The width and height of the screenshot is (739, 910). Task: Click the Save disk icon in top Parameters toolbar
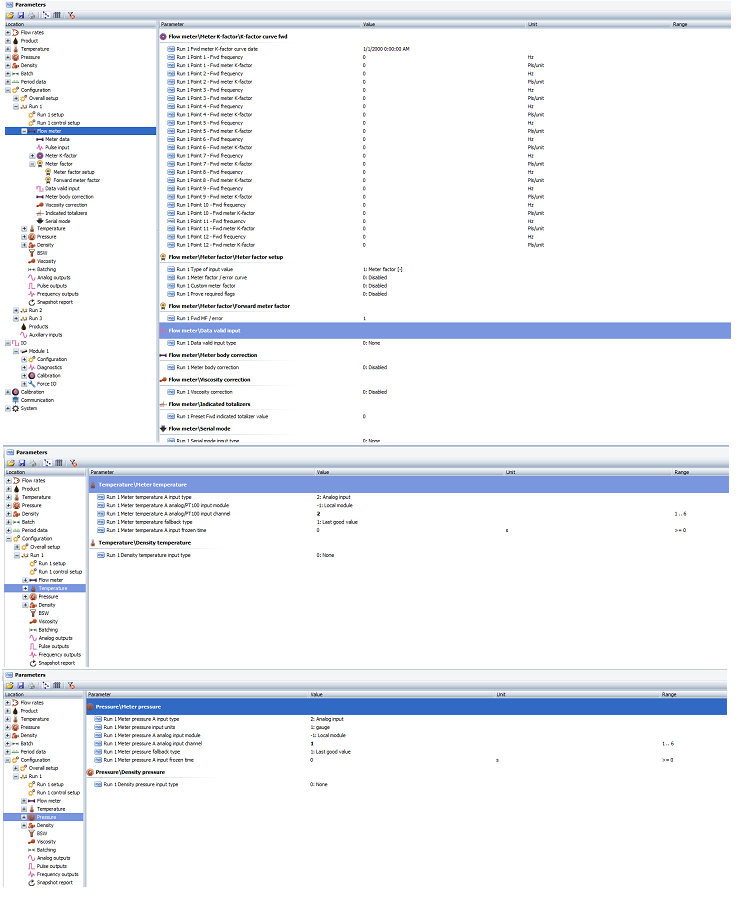click(x=21, y=15)
